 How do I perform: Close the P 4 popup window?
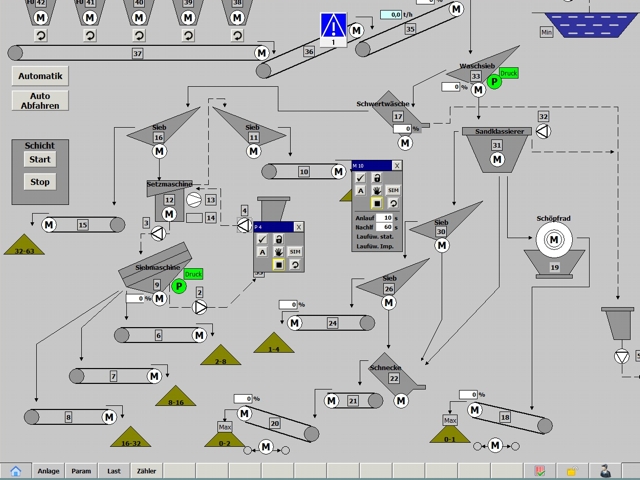(298, 227)
